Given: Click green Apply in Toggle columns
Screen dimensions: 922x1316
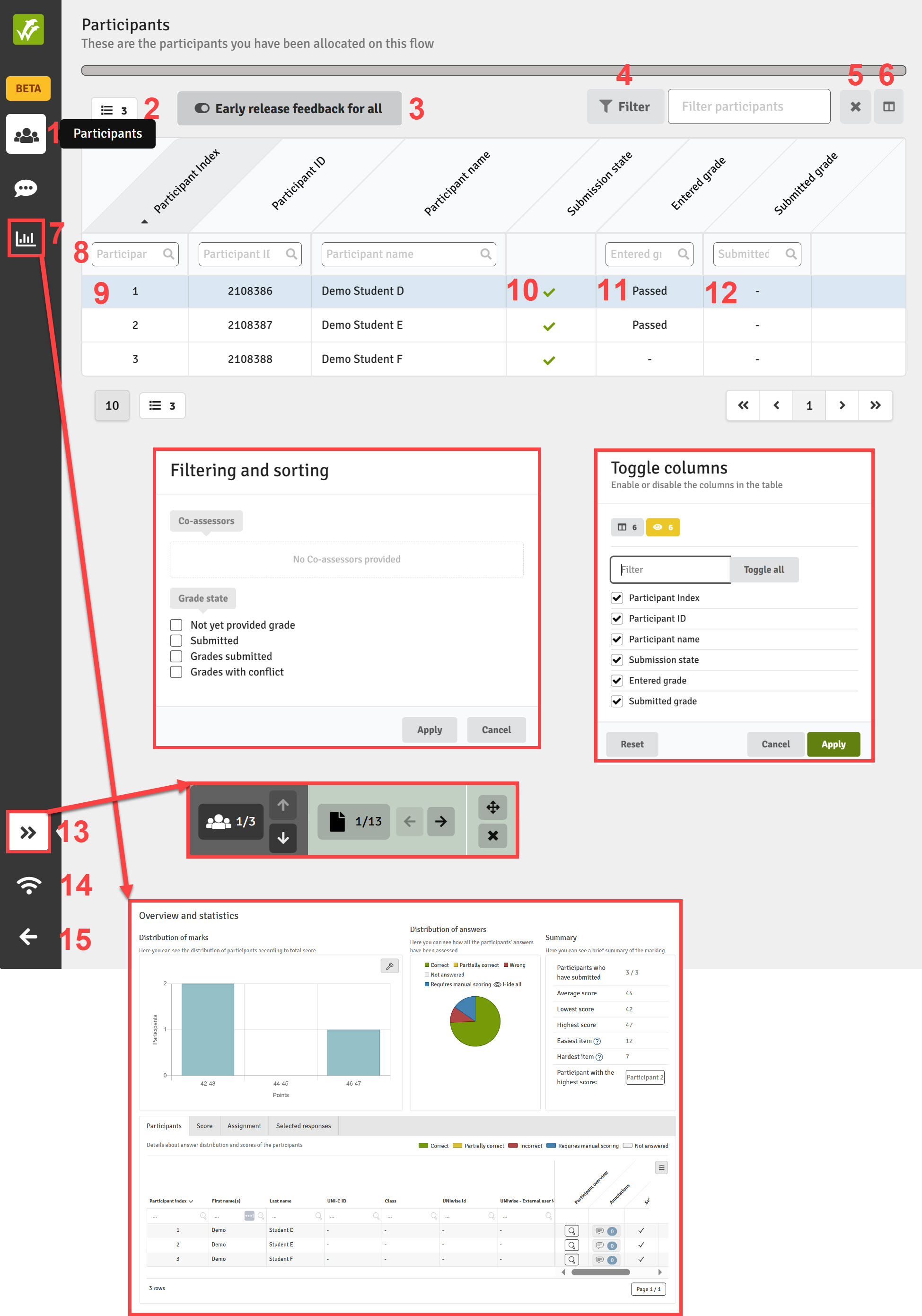Looking at the screenshot, I should point(834,744).
